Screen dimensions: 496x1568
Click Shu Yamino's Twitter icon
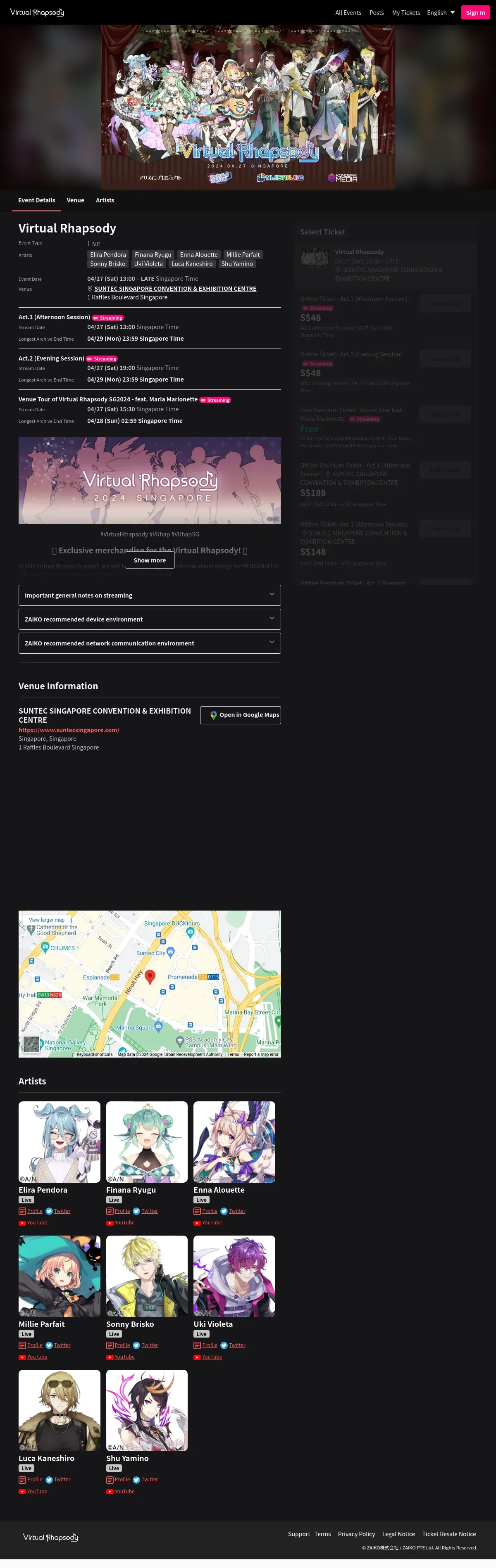pos(136,1480)
